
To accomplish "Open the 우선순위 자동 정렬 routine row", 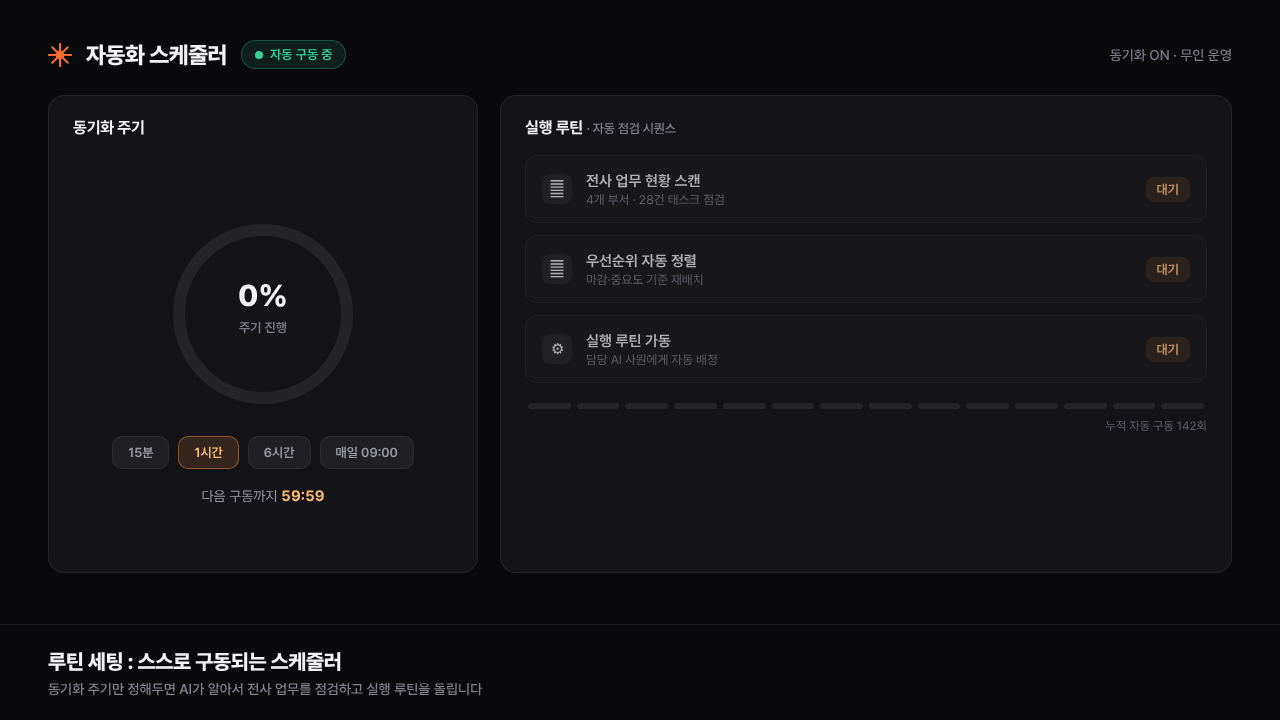I will coord(866,269).
